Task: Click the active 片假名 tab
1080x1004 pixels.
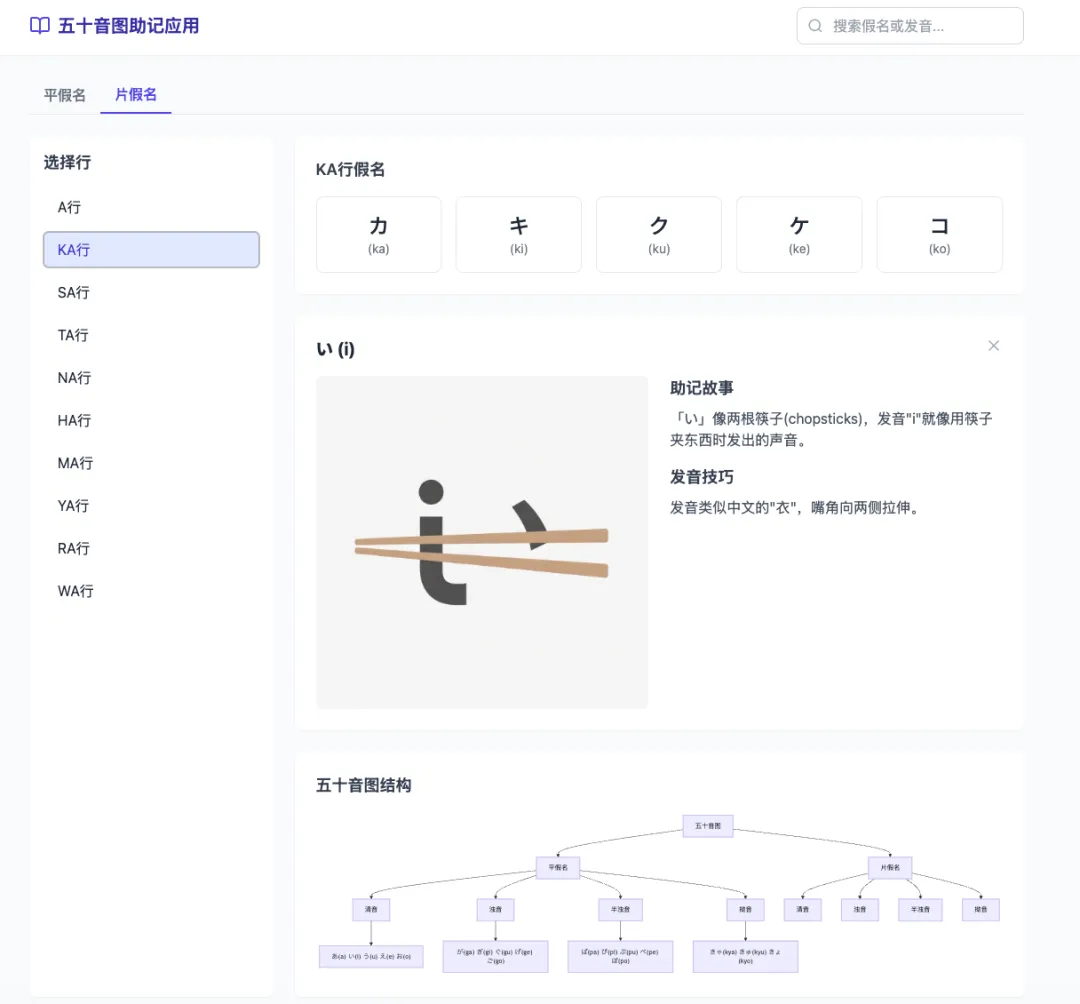Action: point(135,96)
